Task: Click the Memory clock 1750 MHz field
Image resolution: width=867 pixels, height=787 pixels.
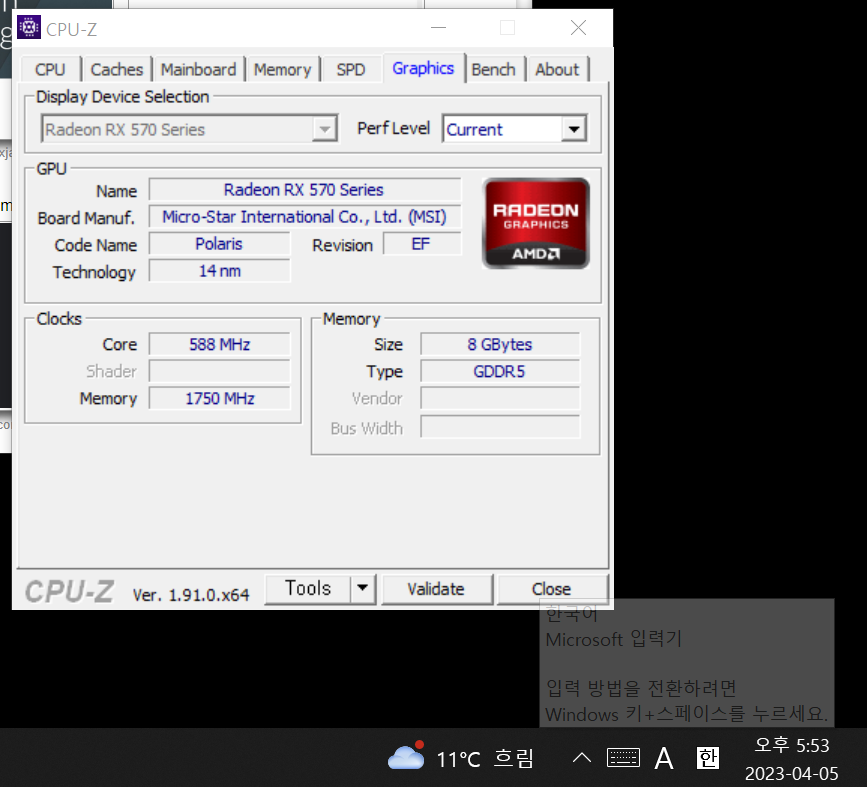Action: (219, 398)
